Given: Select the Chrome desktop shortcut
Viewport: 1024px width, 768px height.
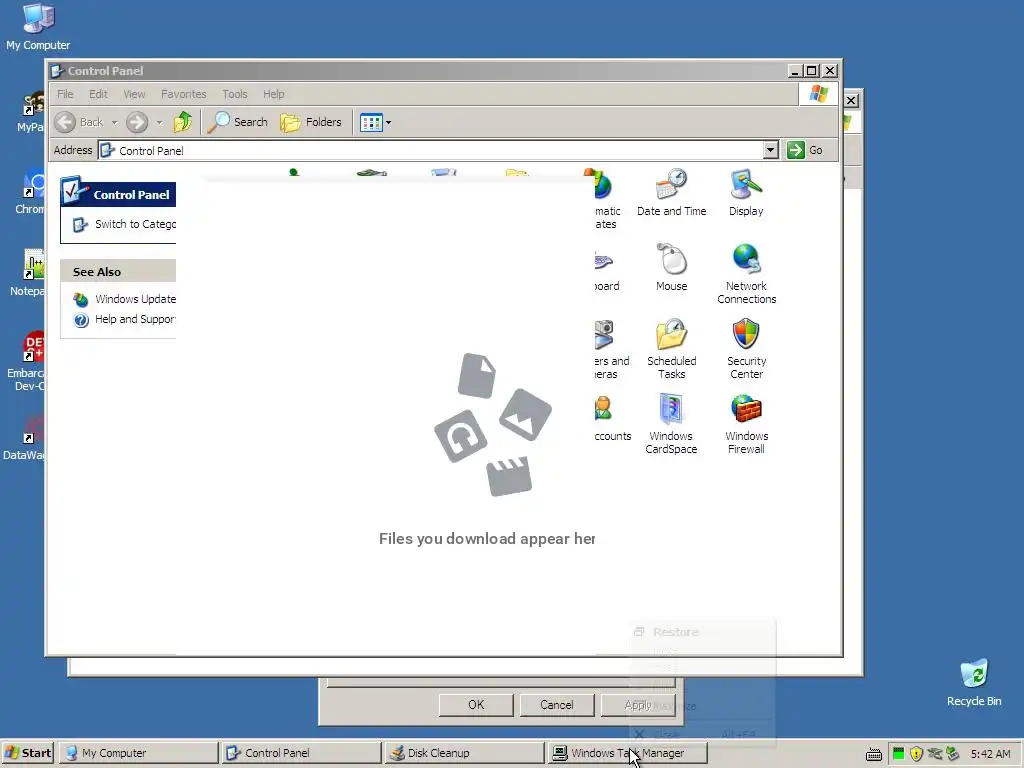Looking at the screenshot, I should click(30, 191).
